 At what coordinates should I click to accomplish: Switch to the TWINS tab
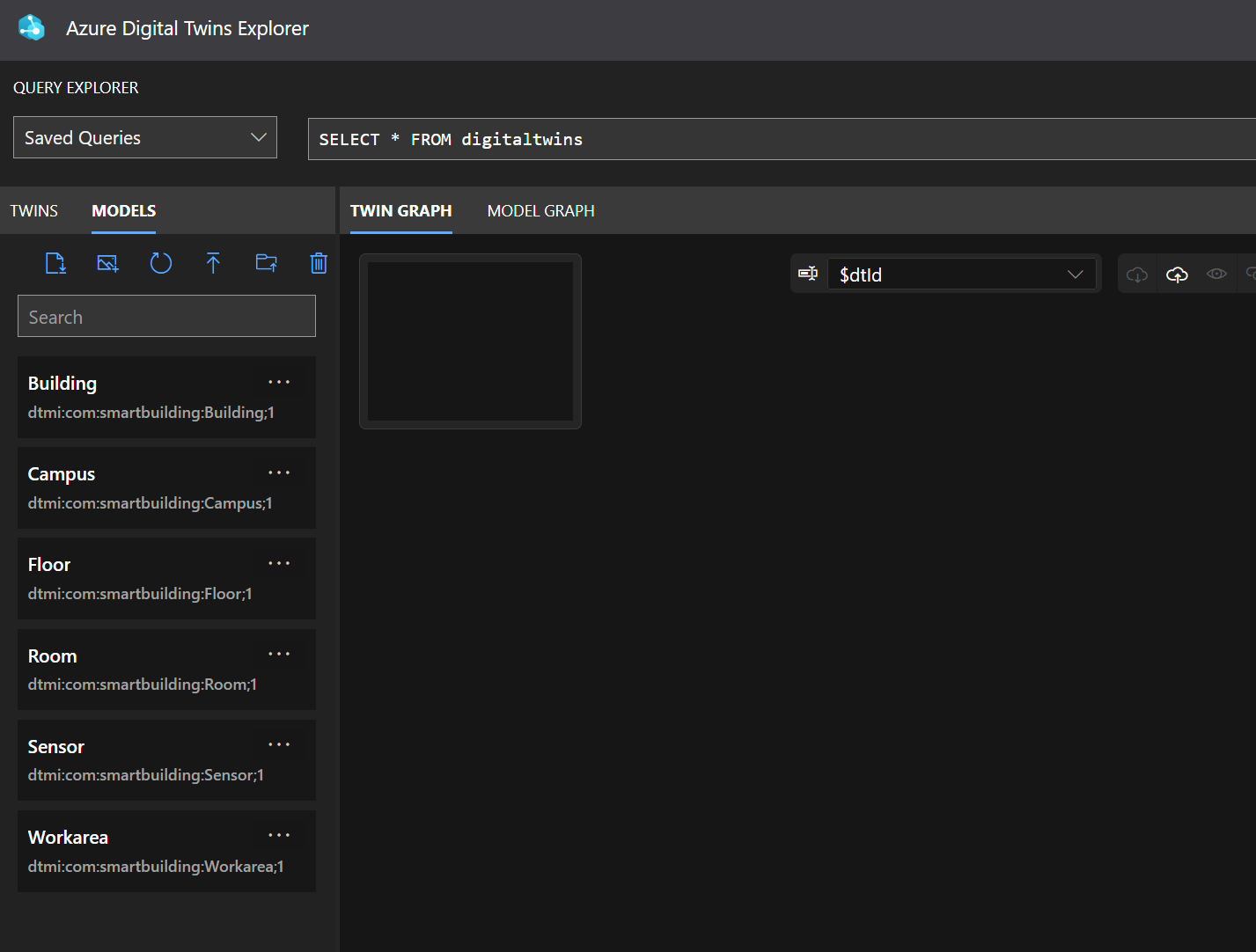coord(34,211)
